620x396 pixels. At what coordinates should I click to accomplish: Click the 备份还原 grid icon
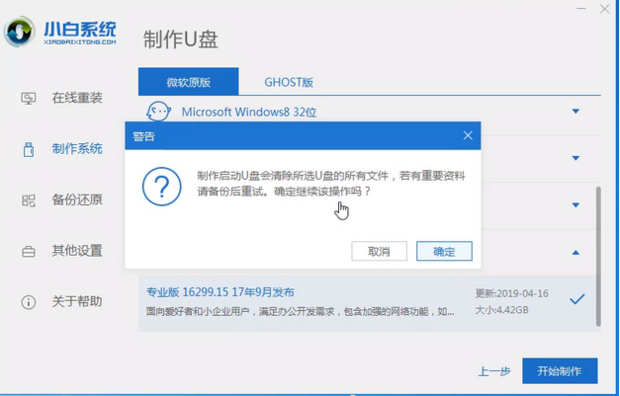[28, 201]
